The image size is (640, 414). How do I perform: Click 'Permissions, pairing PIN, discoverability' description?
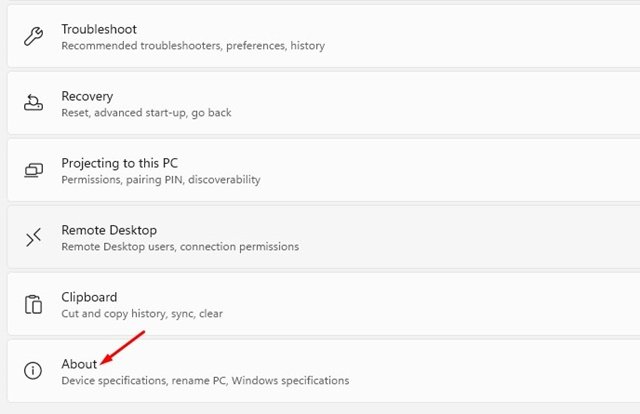coord(161,180)
